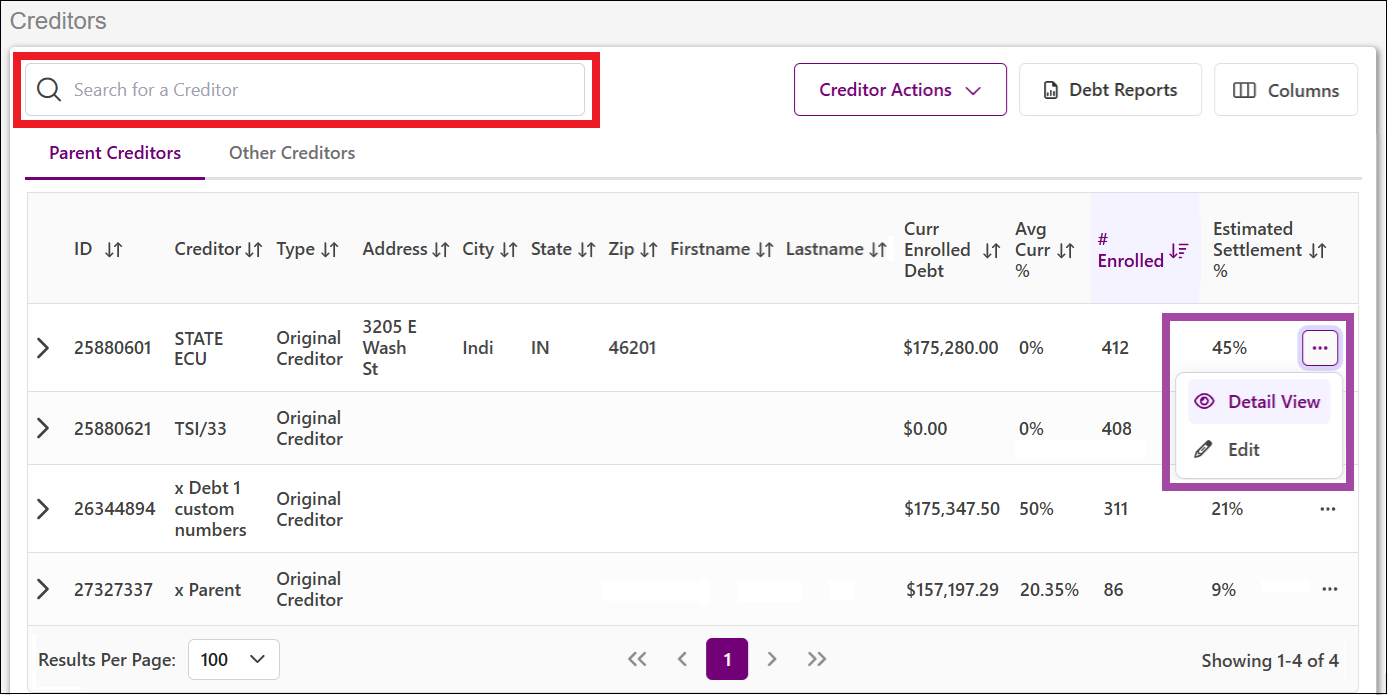Viewport: 1388px width, 695px height.
Task: Click the 46201 zip code
Action: (632, 348)
